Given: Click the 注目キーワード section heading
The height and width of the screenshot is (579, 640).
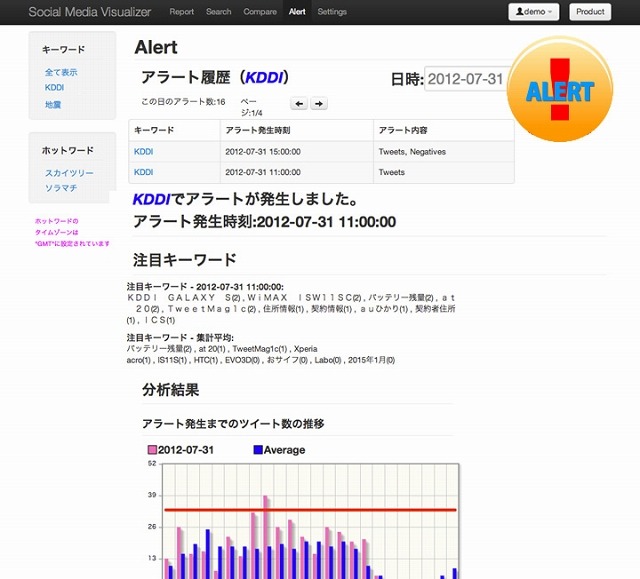Looking at the screenshot, I should (184, 260).
